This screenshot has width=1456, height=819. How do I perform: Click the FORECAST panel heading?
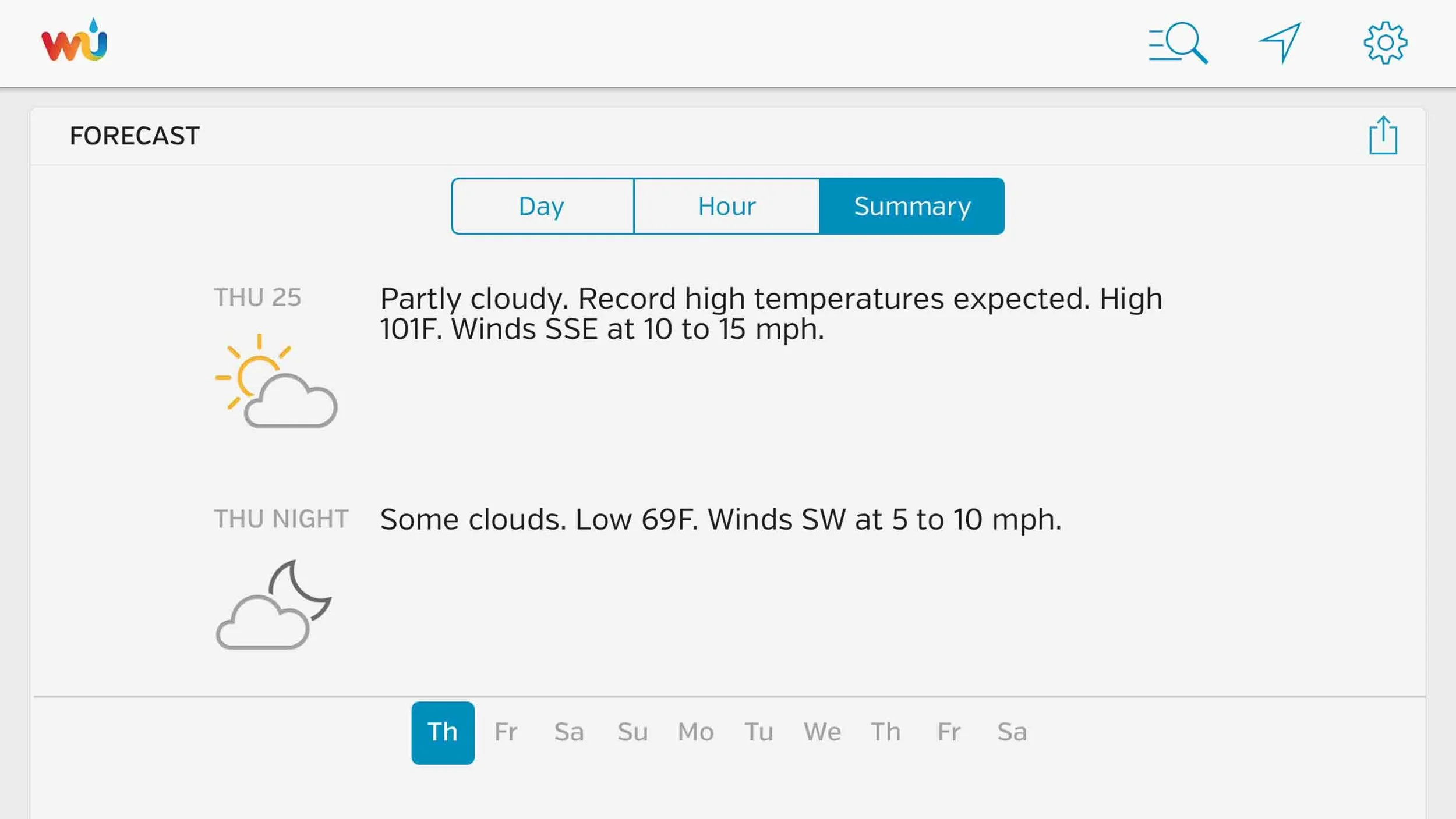[135, 136]
